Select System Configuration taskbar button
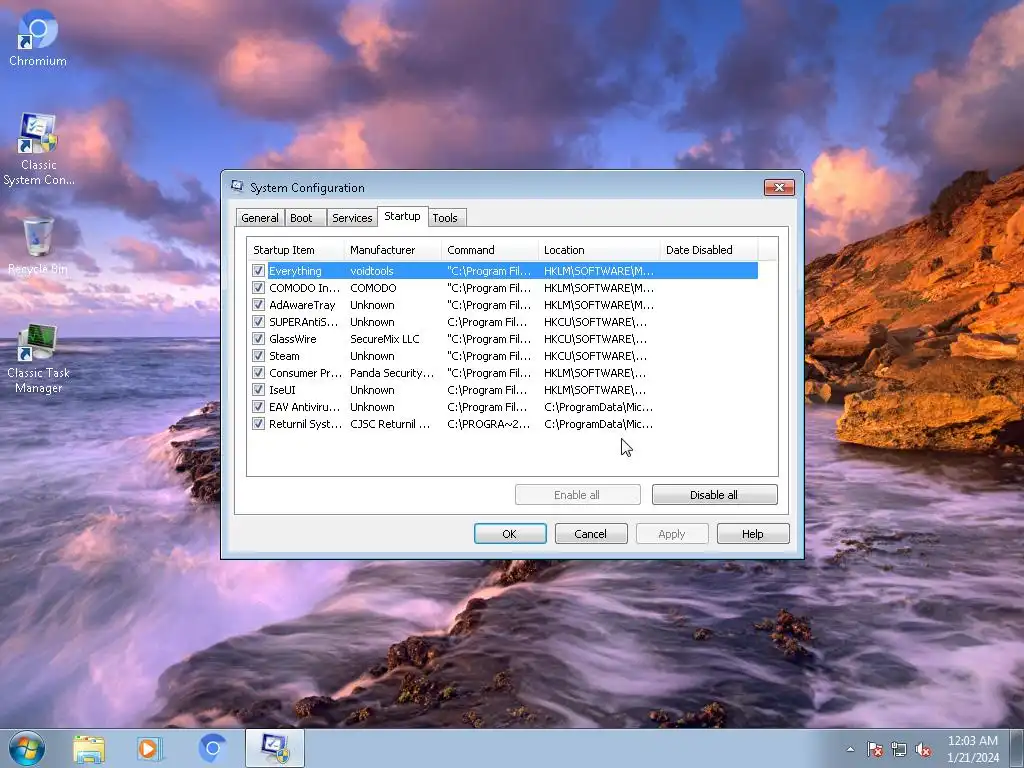 275,748
